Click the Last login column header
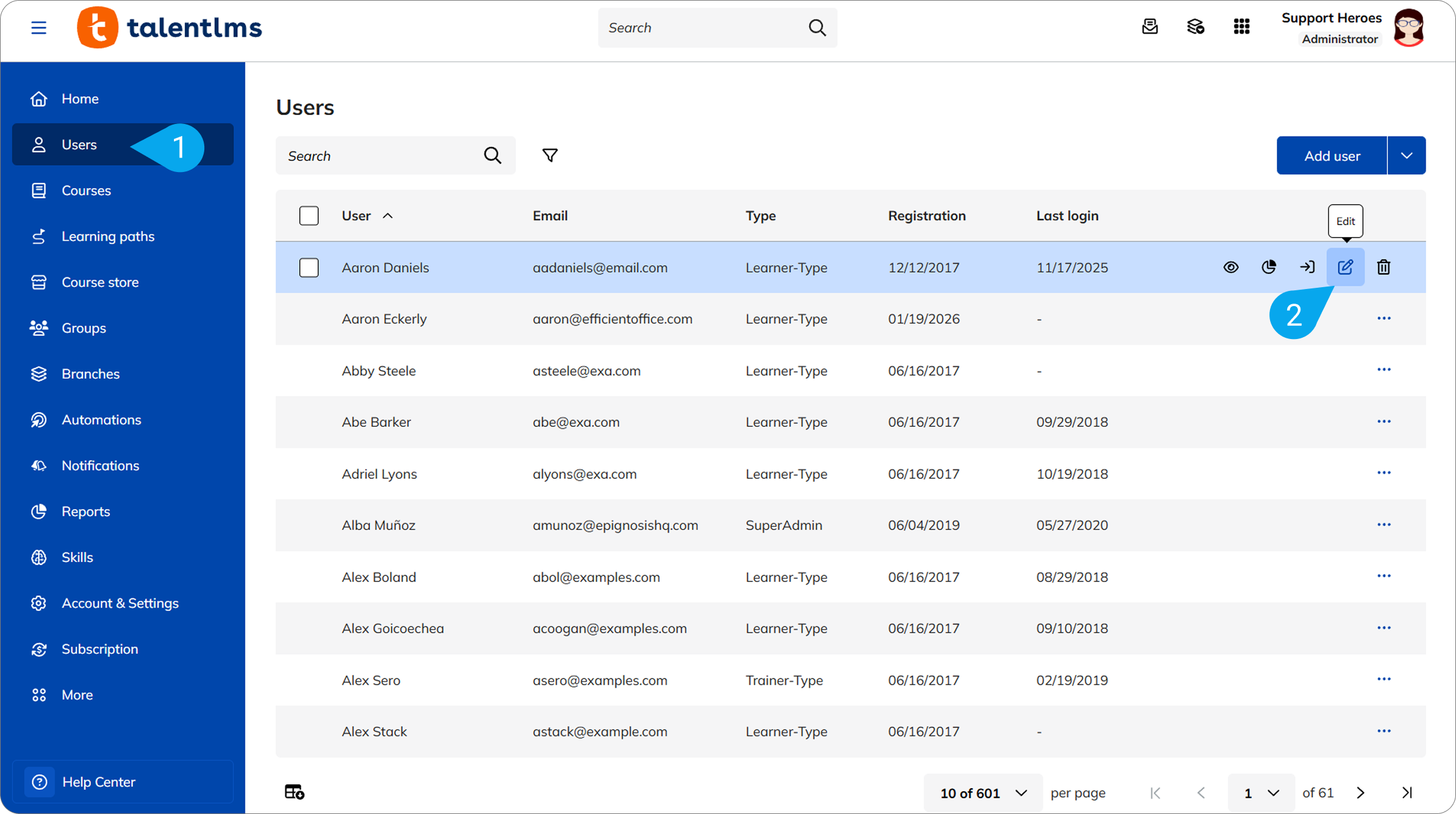This screenshot has height=814, width=1456. coord(1067,216)
